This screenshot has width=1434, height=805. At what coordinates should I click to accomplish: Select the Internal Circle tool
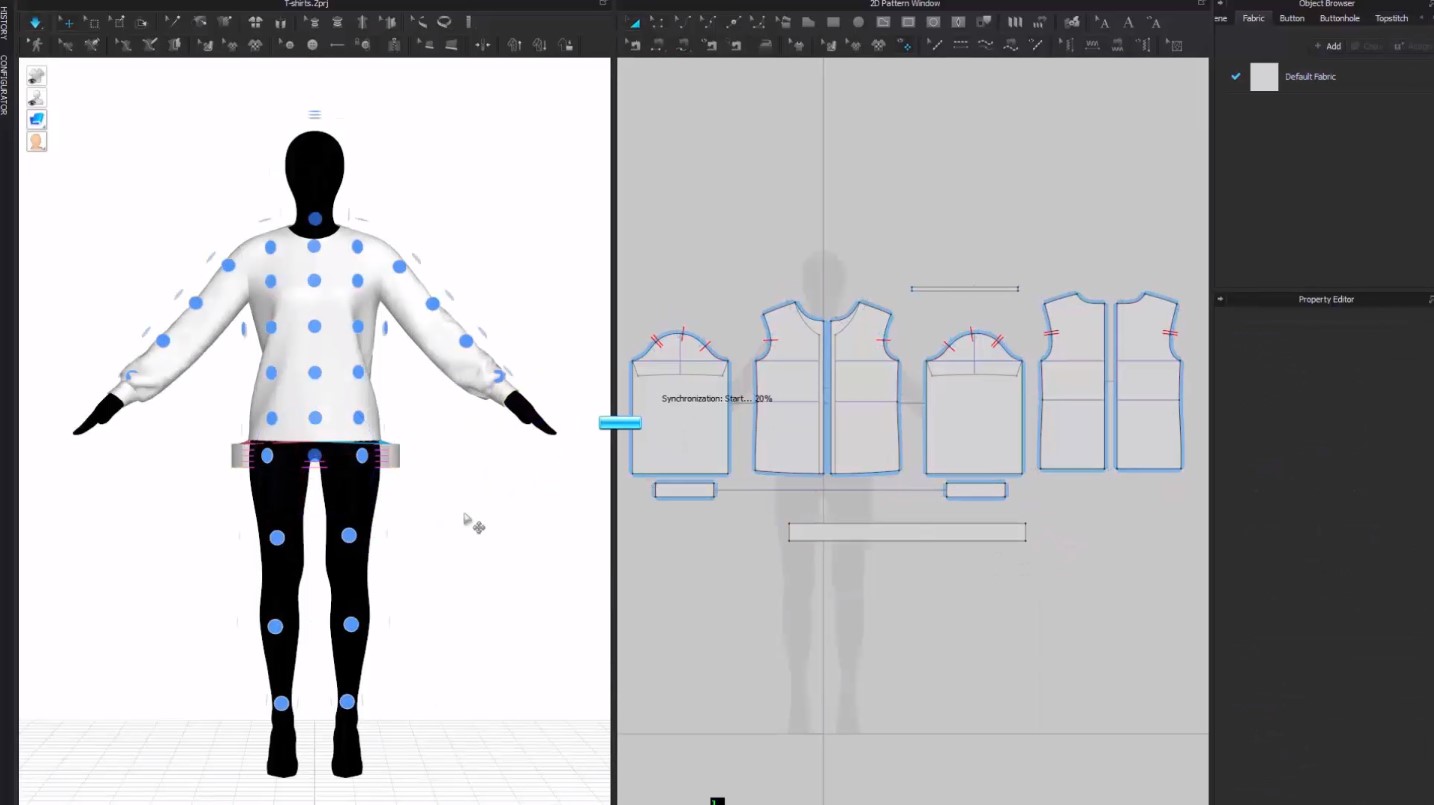tap(933, 22)
